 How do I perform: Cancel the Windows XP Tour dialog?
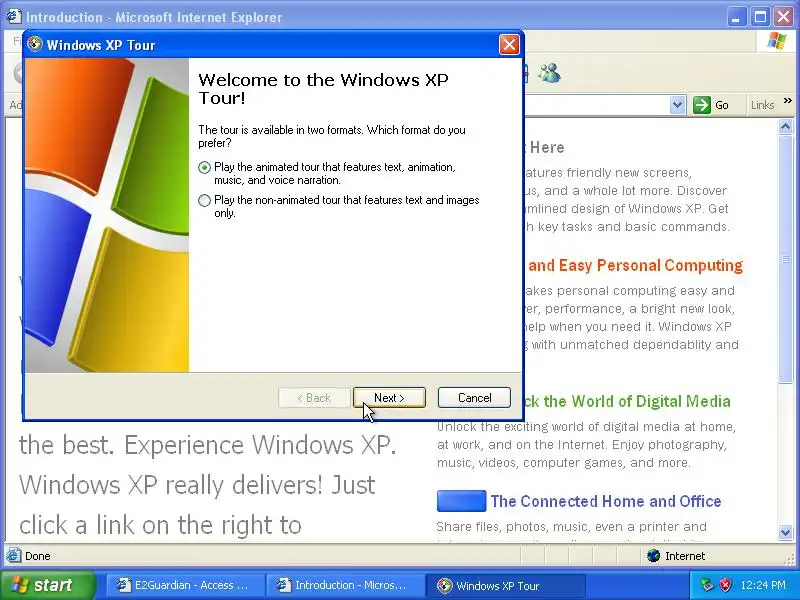(474, 397)
